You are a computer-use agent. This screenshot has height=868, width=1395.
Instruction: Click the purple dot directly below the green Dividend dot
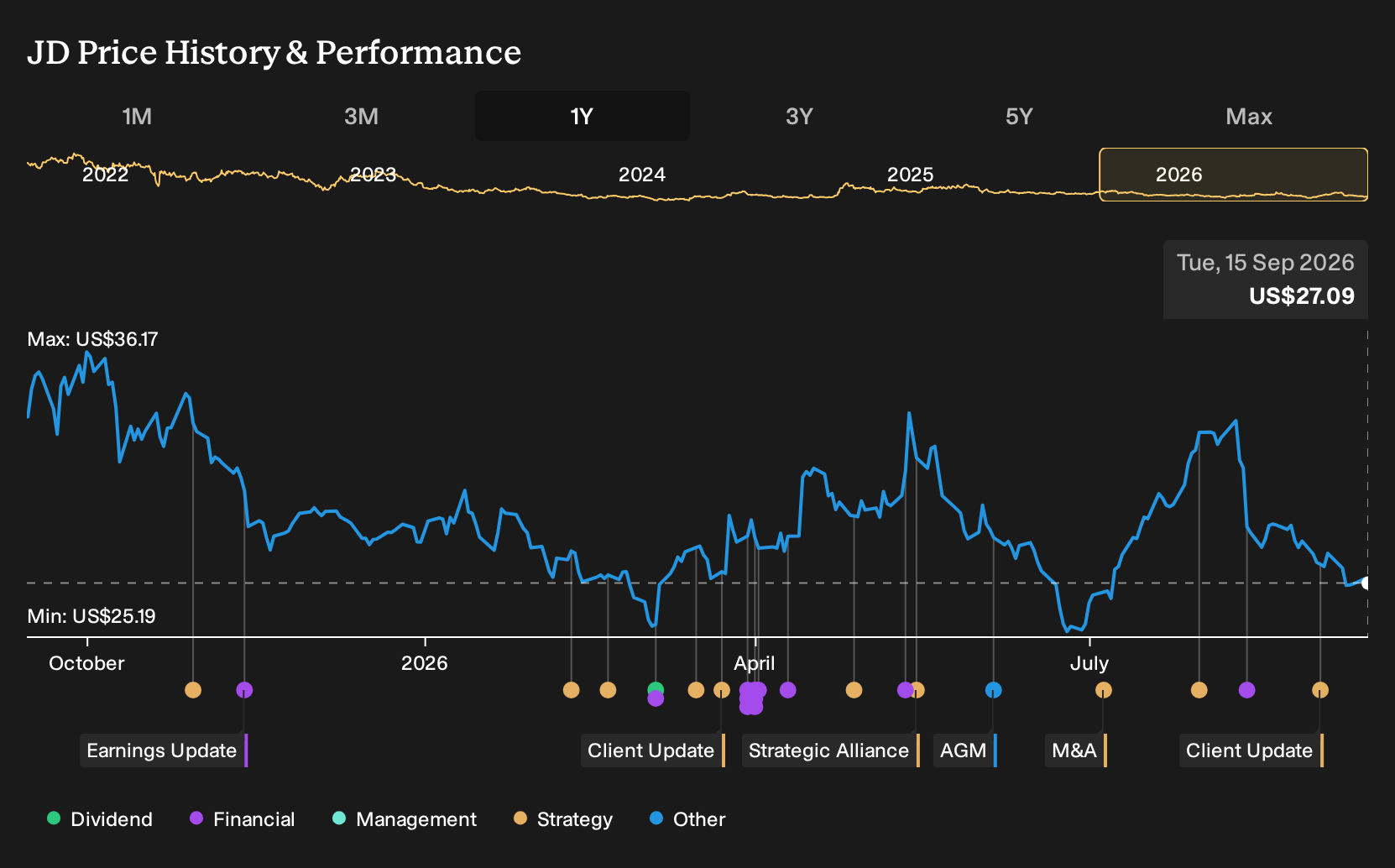tap(656, 698)
